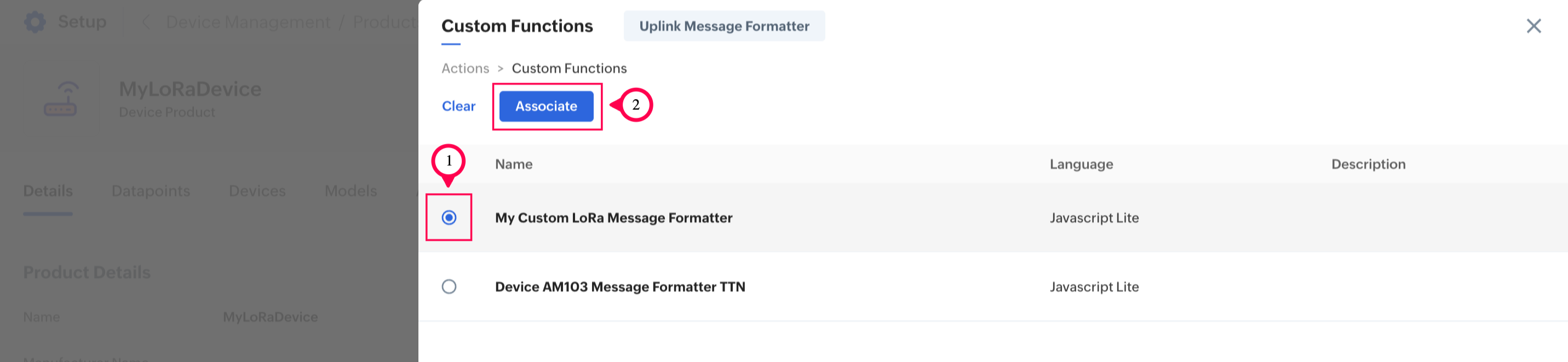This screenshot has width=1568, height=362.
Task: Click the Uplink Message Formatter tag
Action: click(723, 26)
